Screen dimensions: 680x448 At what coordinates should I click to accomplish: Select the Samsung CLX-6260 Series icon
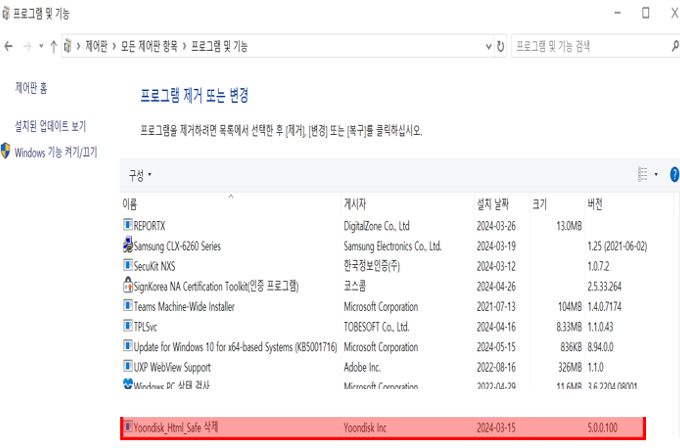click(128, 244)
